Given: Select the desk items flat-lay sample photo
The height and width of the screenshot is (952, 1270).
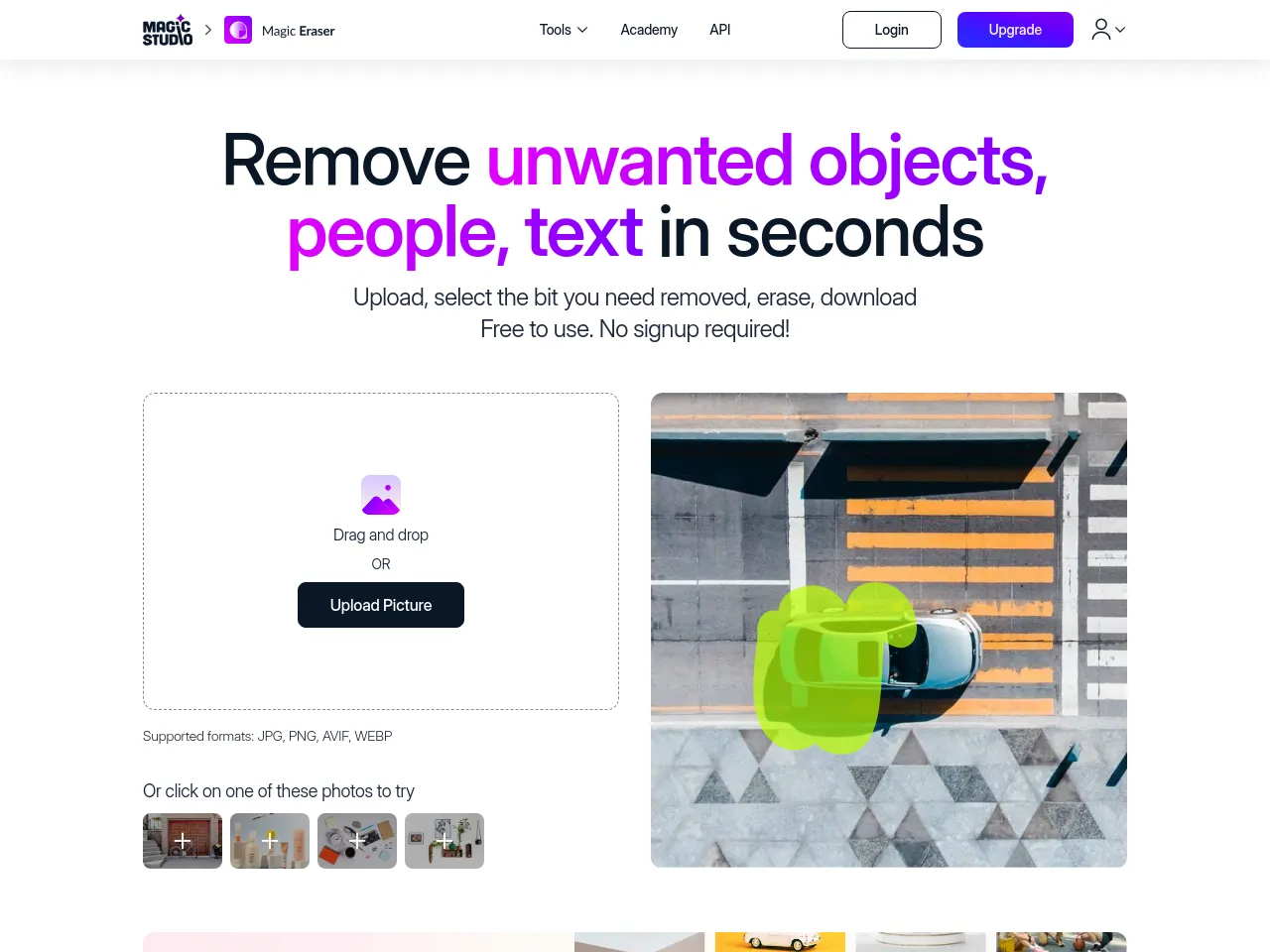Looking at the screenshot, I should coord(357,841).
